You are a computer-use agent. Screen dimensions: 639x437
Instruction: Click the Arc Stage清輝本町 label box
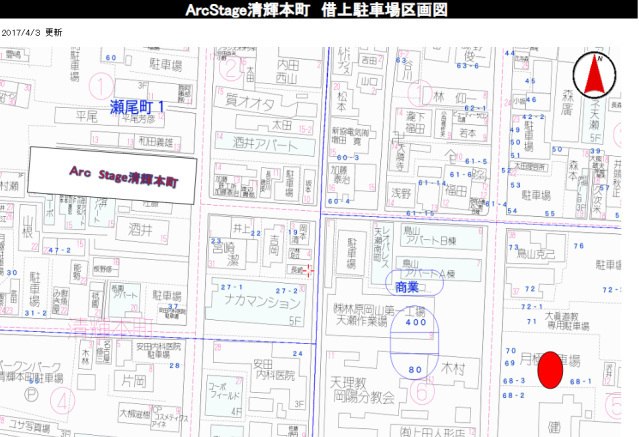click(112, 175)
